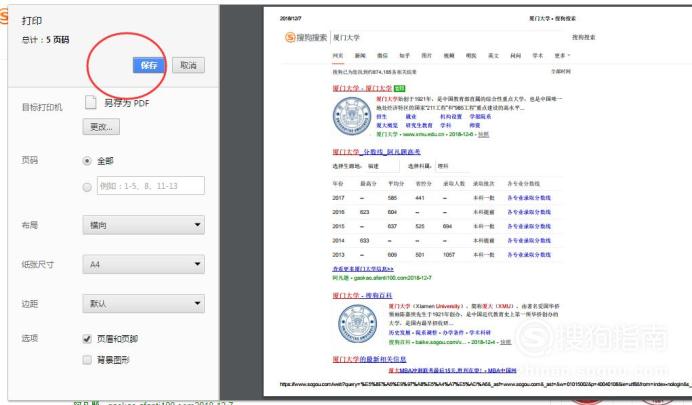Click the score line link in the 2016 row
The width and height of the screenshot is (692, 405).
(x=529, y=212)
